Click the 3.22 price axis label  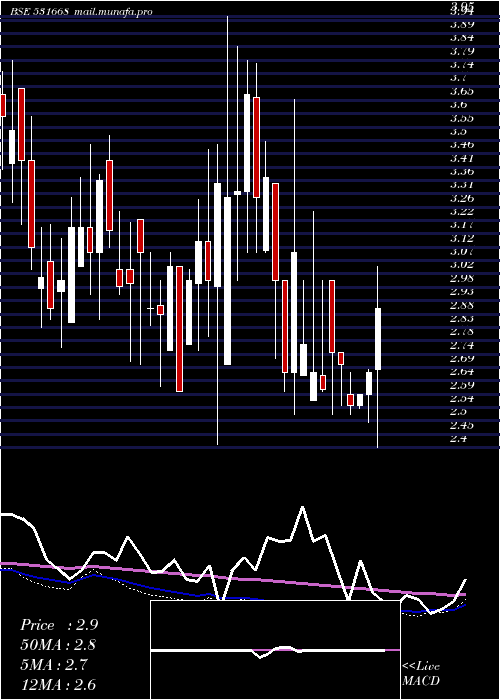click(462, 212)
